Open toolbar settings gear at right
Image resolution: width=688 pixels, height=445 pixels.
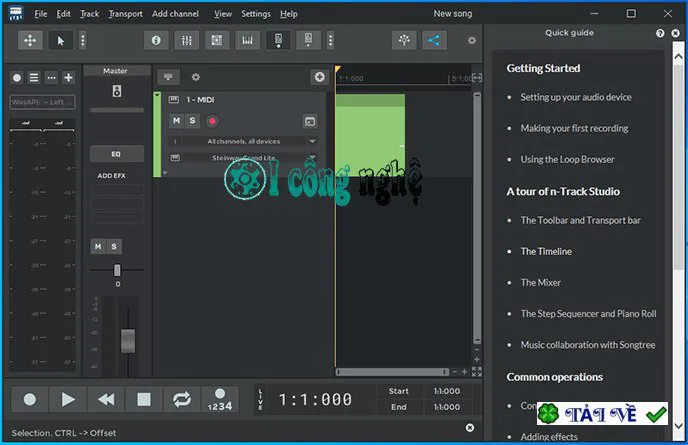[x=472, y=40]
